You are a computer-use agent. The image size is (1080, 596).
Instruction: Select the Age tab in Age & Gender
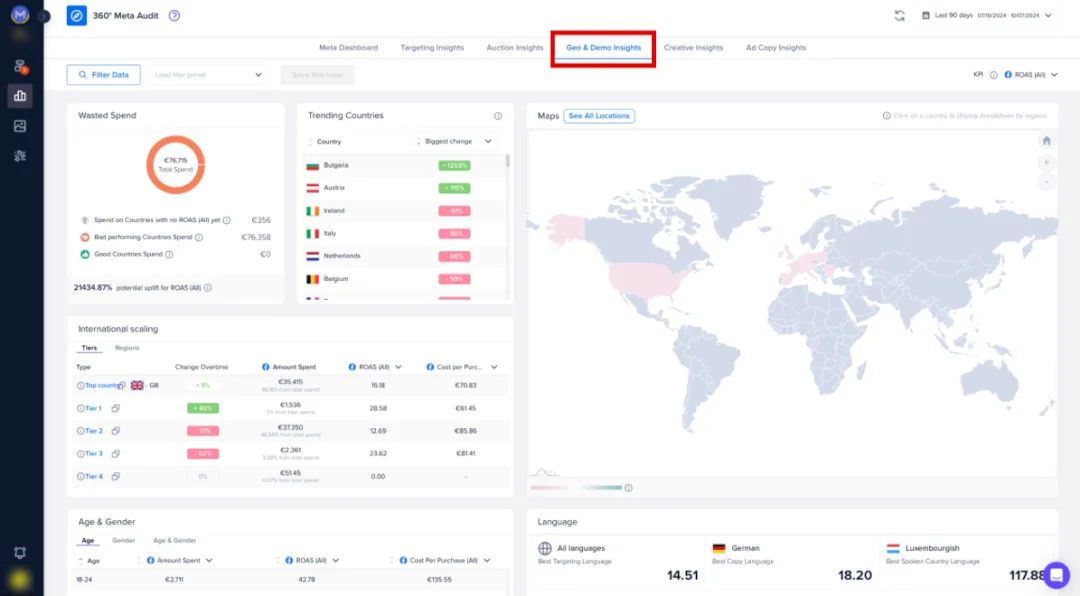87,541
